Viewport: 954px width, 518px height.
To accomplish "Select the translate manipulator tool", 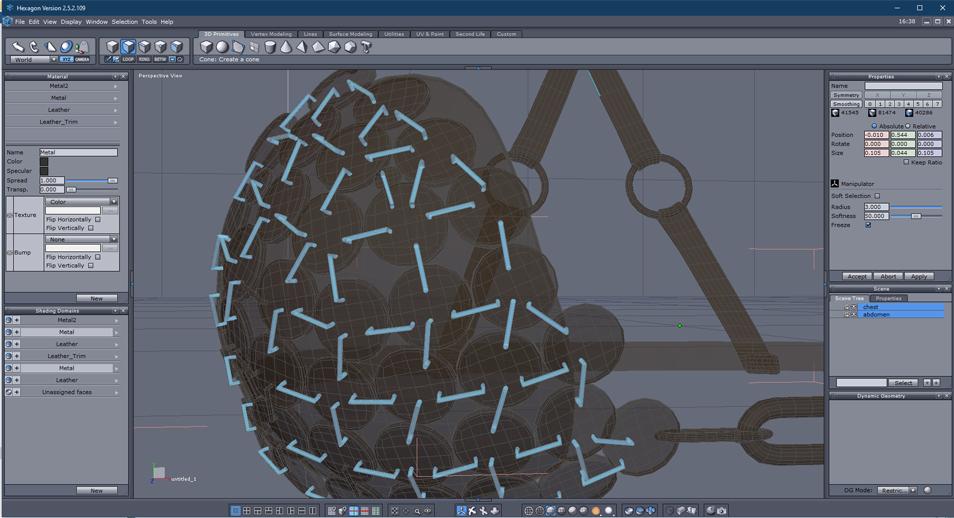I will pyautogui.click(x=18, y=47).
